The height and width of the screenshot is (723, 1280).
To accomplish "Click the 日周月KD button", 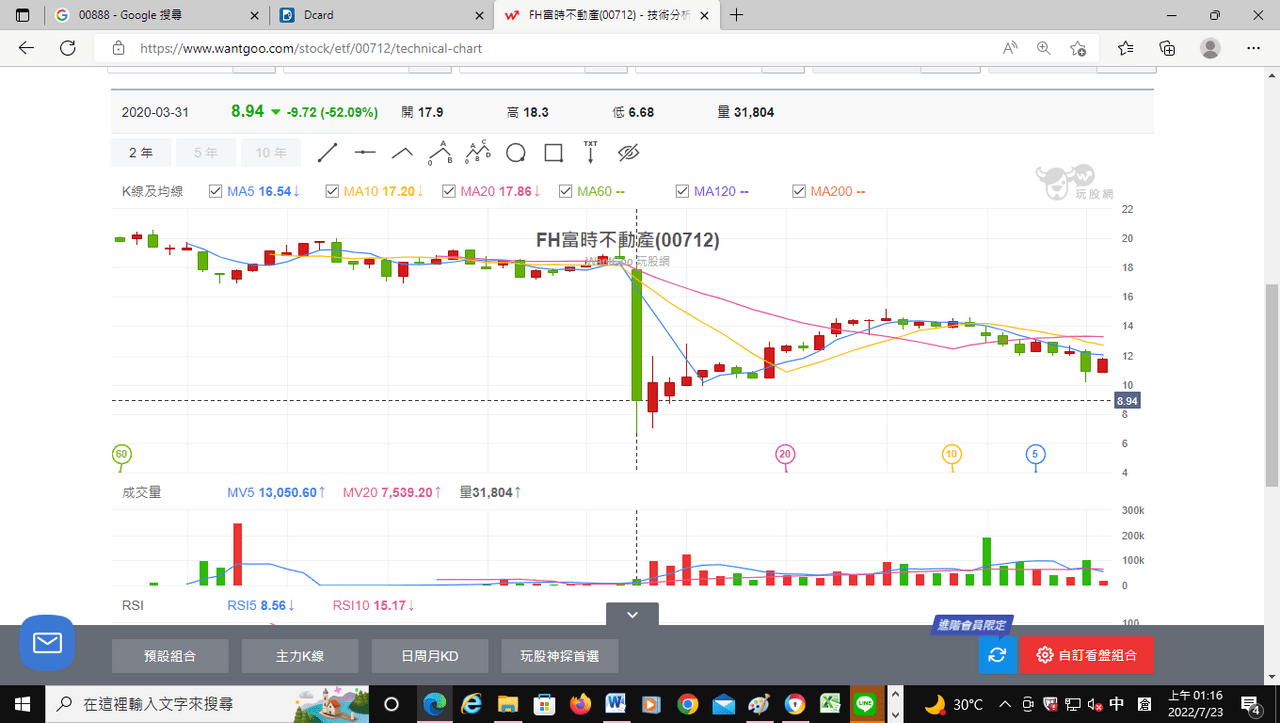I will point(430,656).
